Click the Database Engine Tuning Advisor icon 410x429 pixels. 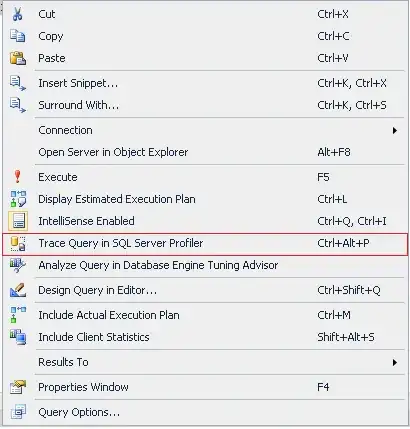pyautogui.click(x=18, y=265)
